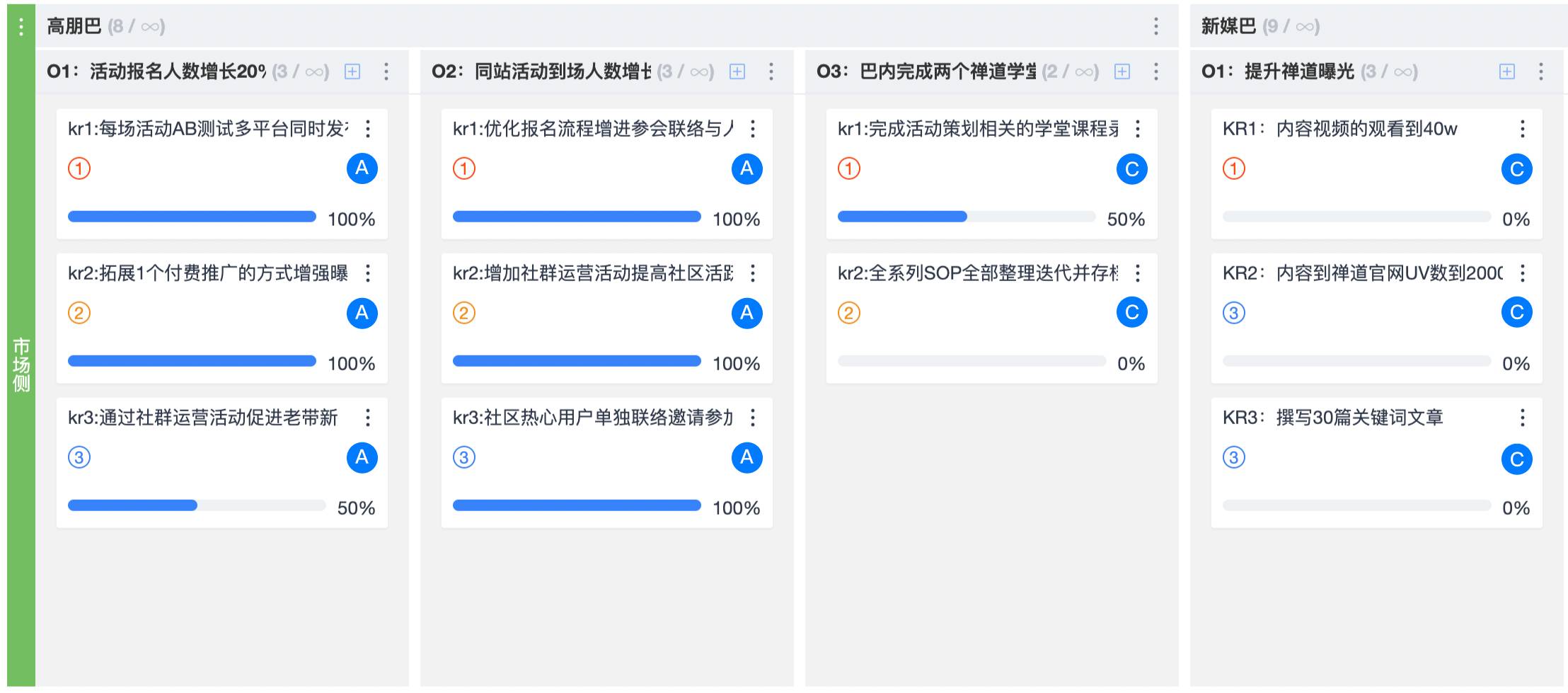1568x693 pixels.
Task: Click the plus icon on the O2 同站活动到场人数 column
Action: (x=737, y=71)
